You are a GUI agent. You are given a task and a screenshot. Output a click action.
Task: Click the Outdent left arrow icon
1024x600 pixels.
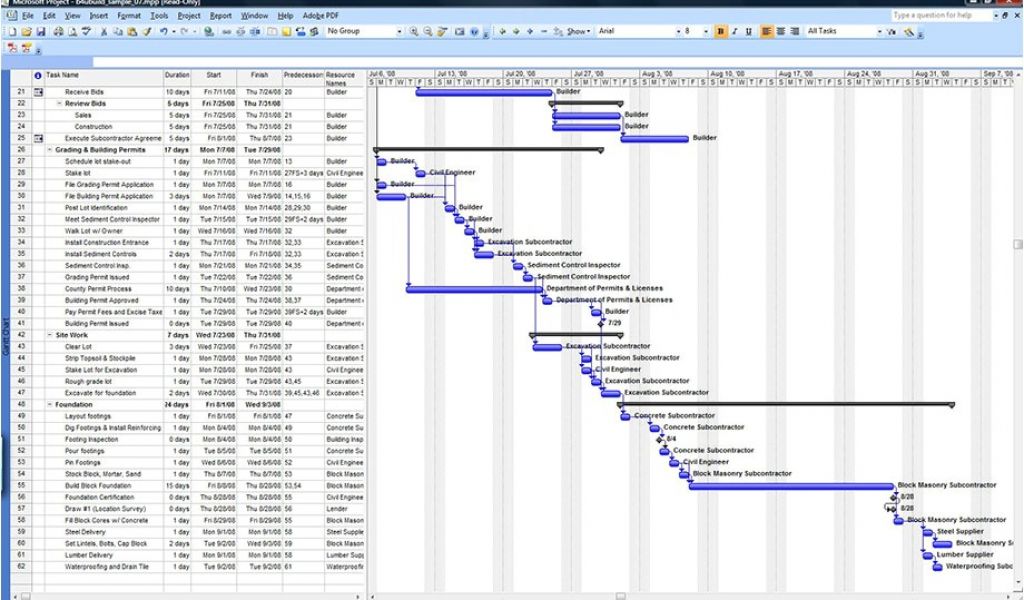point(502,31)
